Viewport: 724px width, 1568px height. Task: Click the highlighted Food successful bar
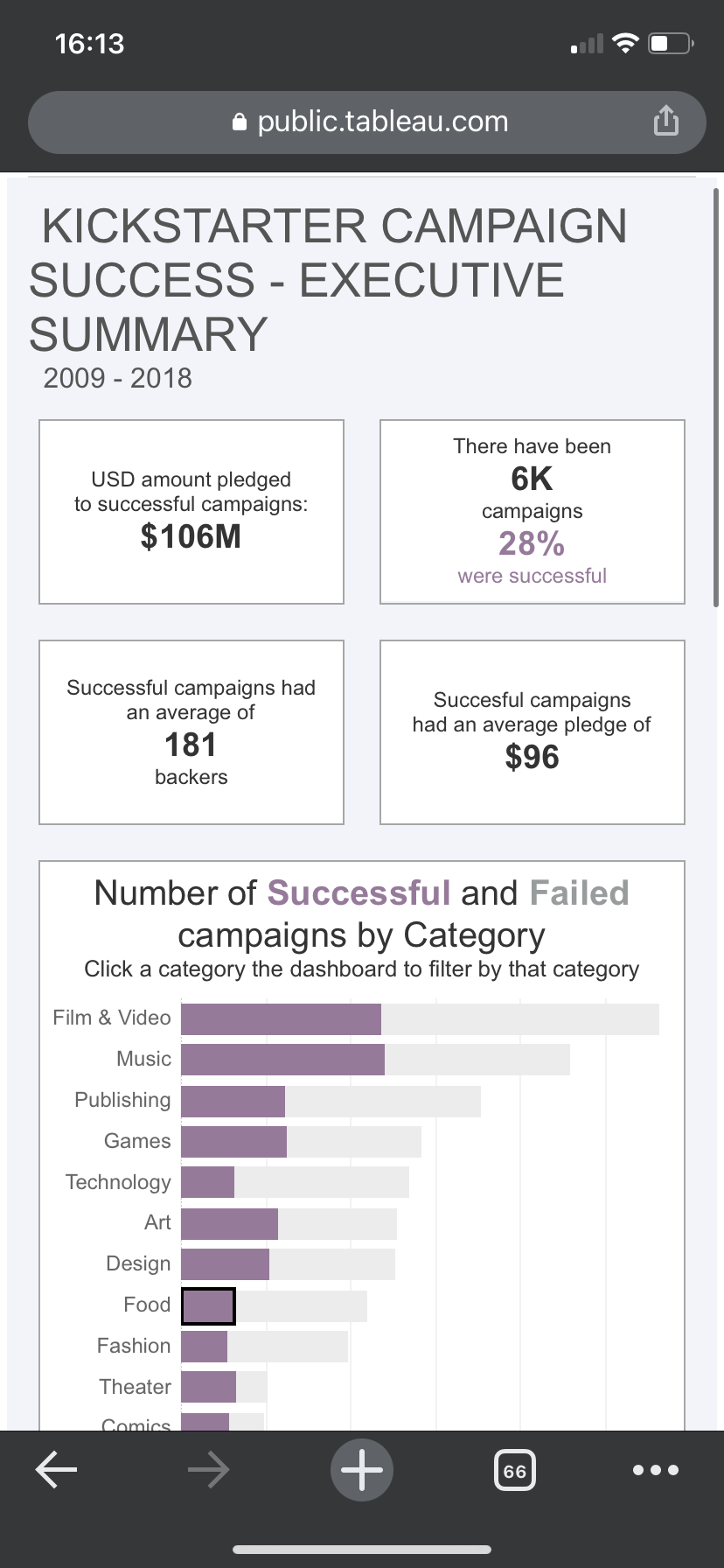[x=208, y=1305]
